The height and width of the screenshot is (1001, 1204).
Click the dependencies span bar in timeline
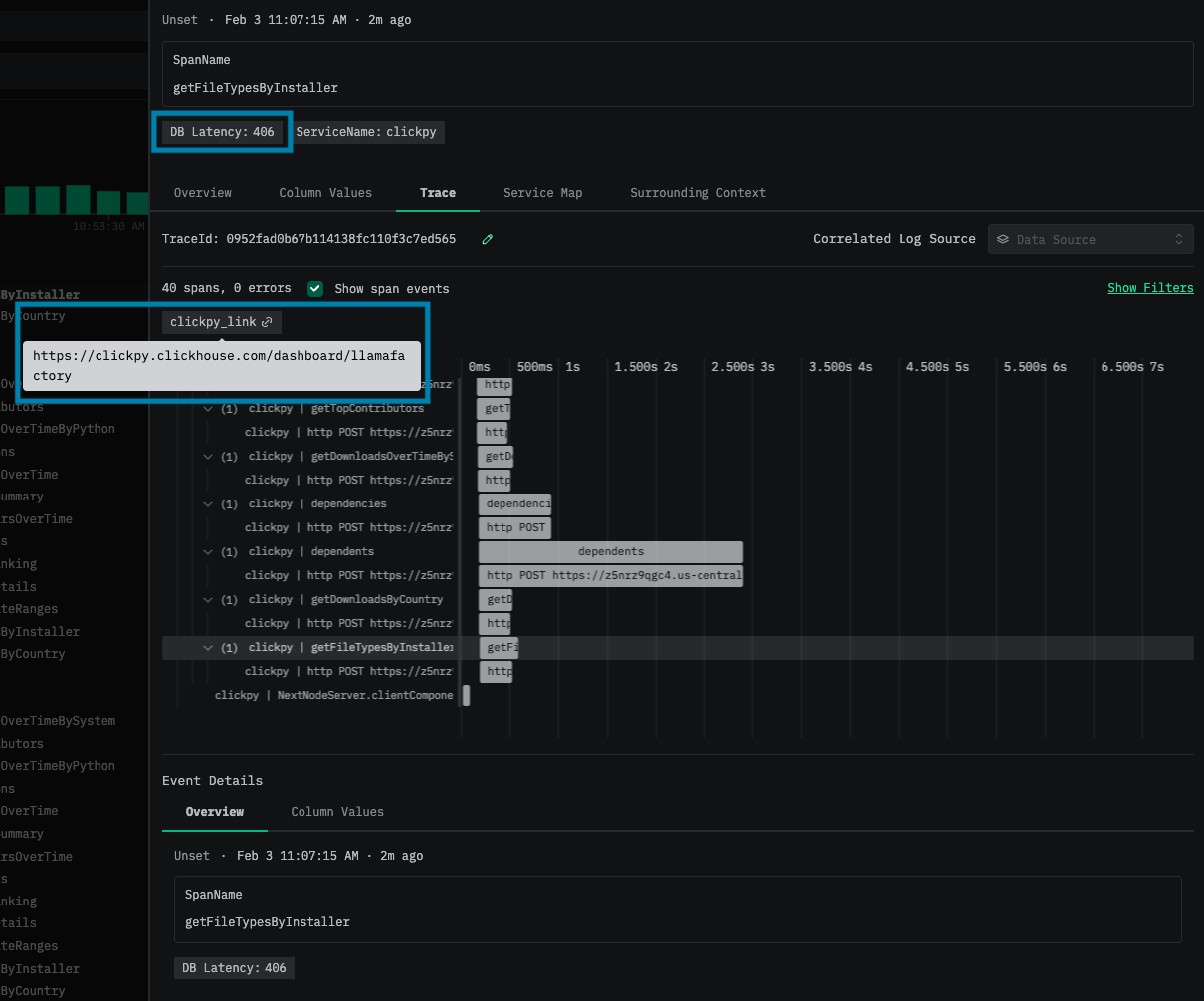(x=514, y=503)
